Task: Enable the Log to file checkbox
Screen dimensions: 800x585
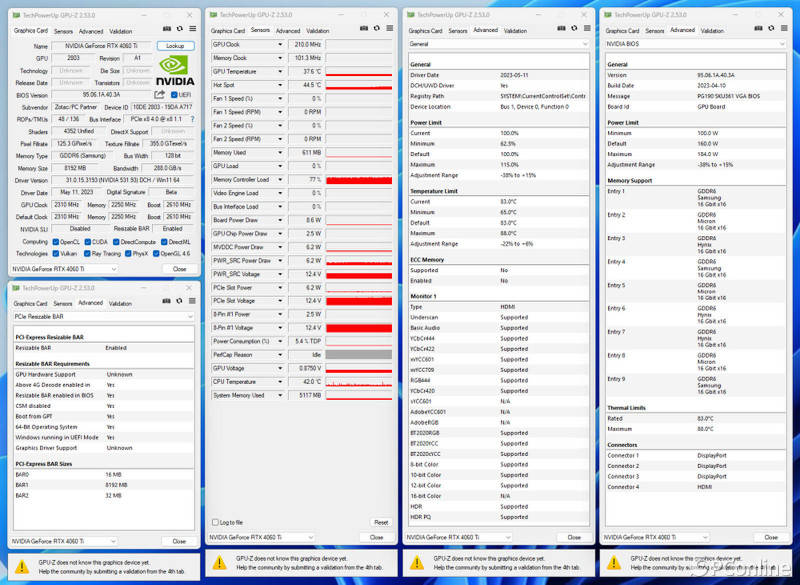Action: [x=213, y=522]
